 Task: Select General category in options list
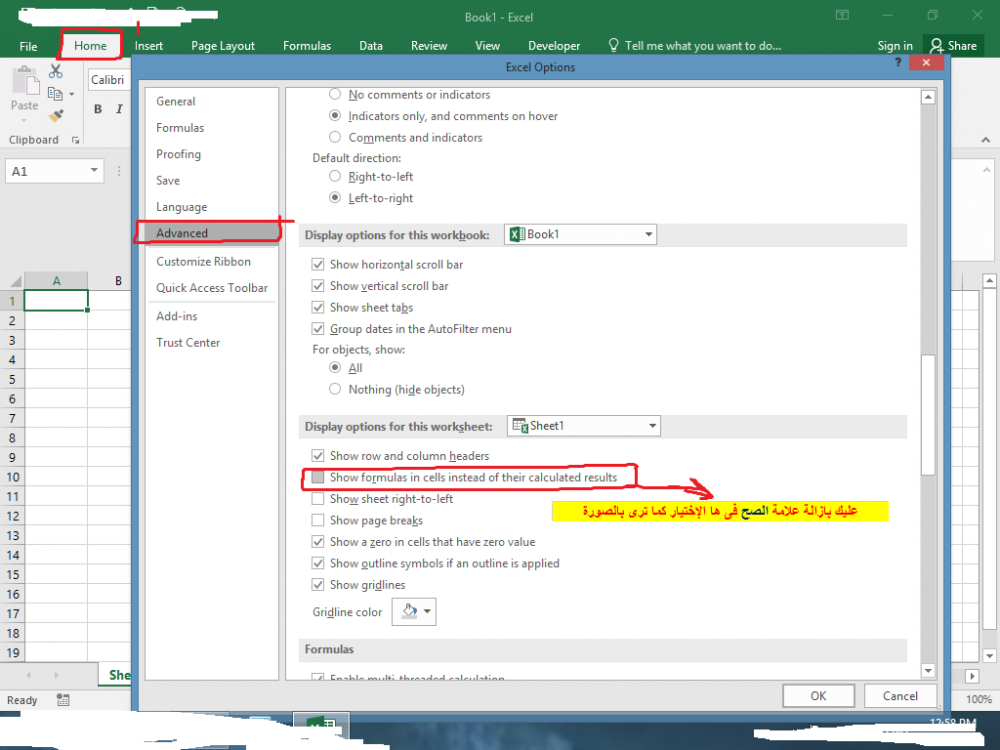(x=212, y=101)
